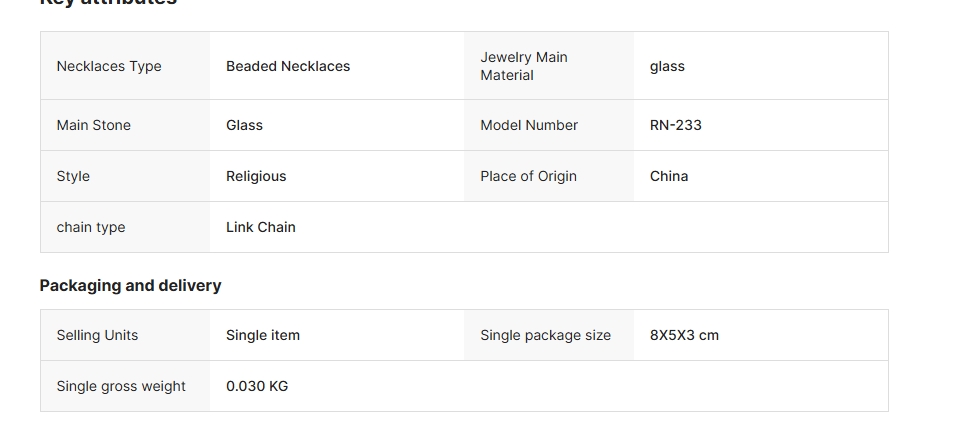Click the Necklaces Type label cell
Image resolution: width=980 pixels, height=427 pixels.
click(x=109, y=66)
